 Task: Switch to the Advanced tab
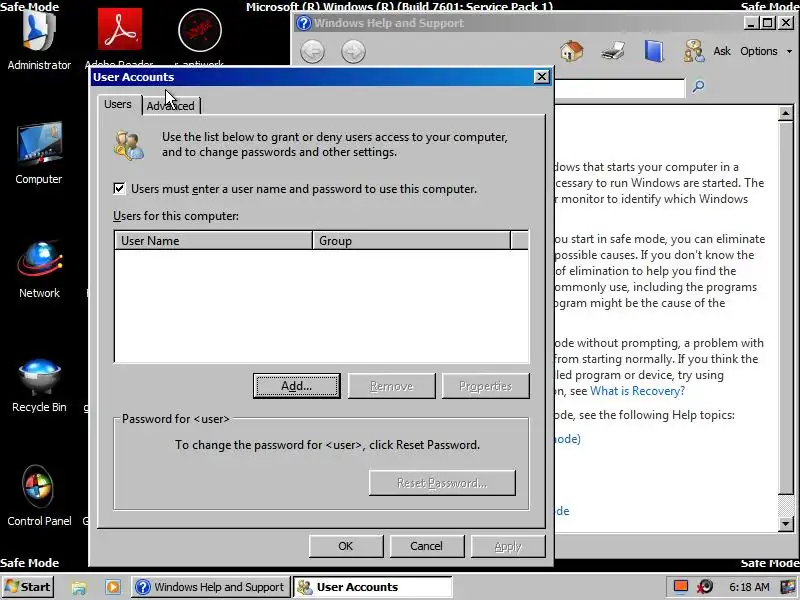point(170,106)
